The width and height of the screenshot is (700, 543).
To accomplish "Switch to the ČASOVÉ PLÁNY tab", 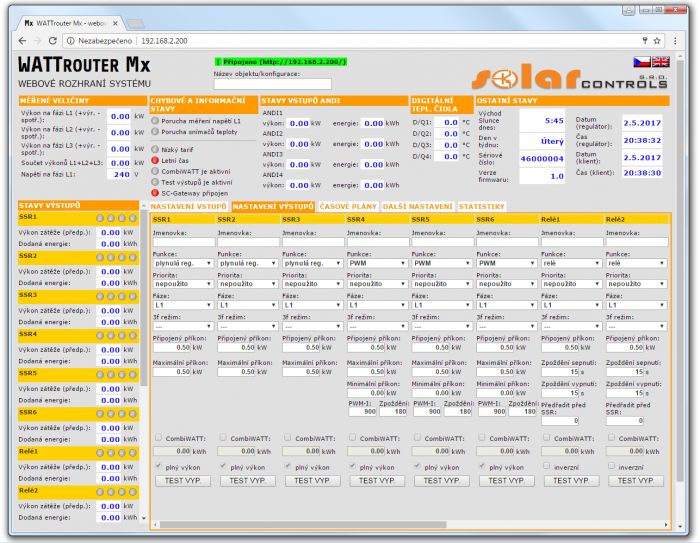I will tap(348, 206).
